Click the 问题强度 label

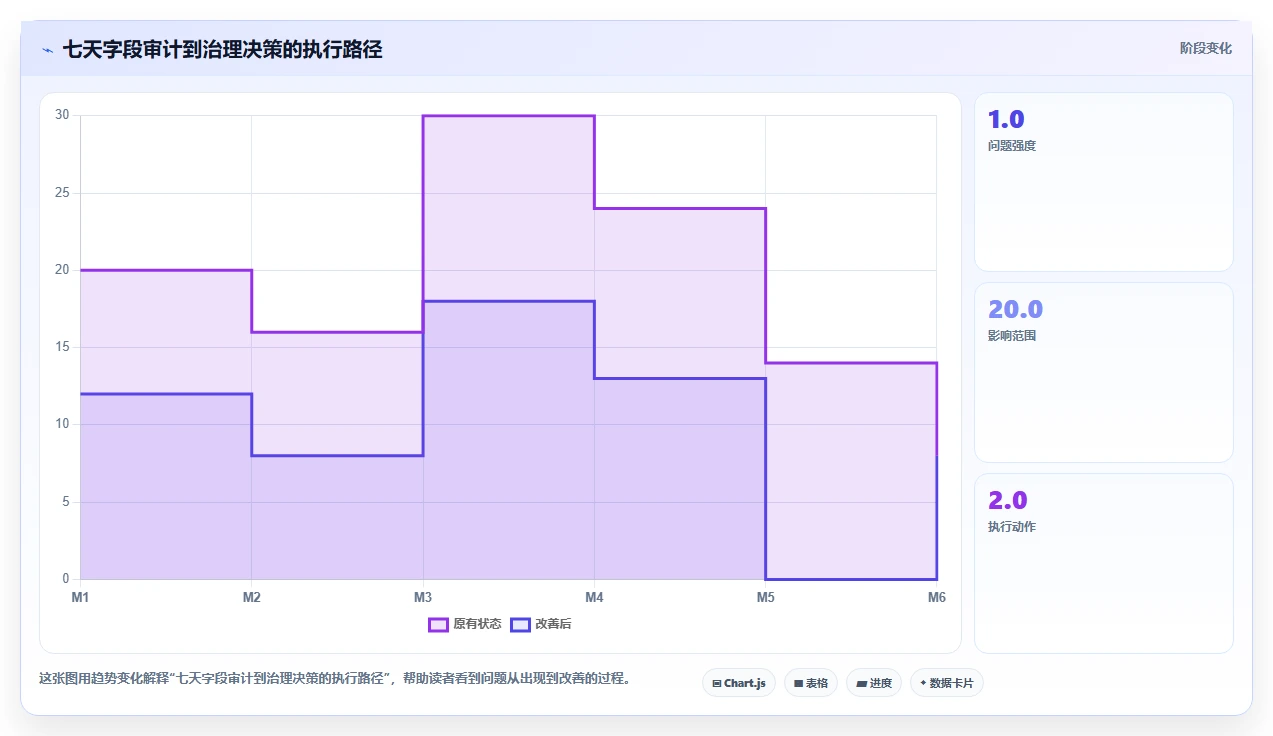[x=1012, y=146]
